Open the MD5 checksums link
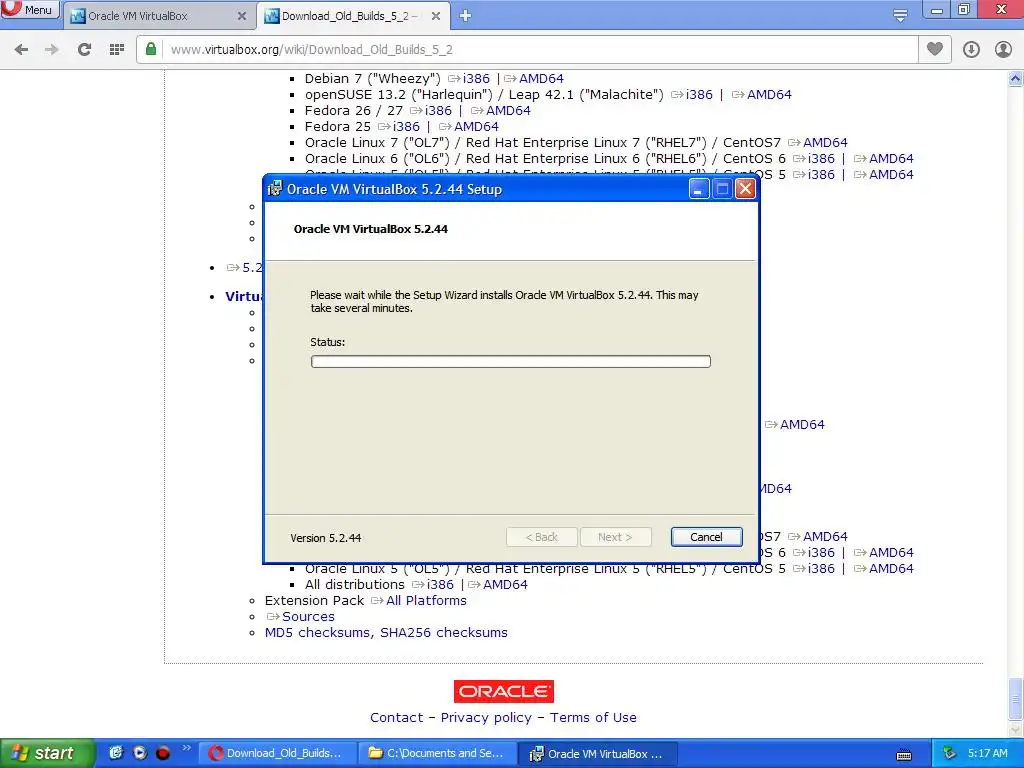Image resolution: width=1024 pixels, height=768 pixels. (317, 633)
